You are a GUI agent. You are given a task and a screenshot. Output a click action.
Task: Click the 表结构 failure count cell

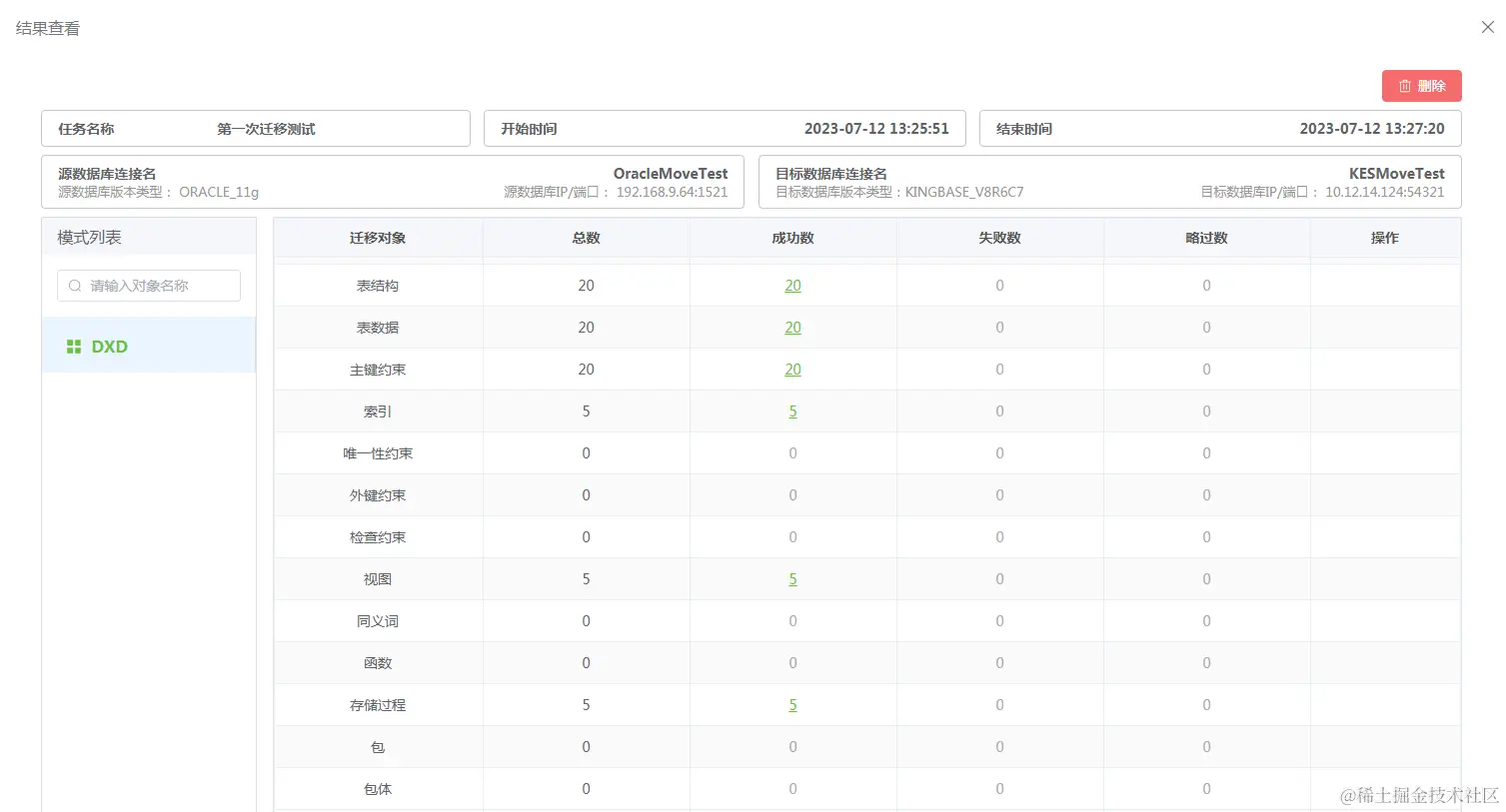[x=999, y=286]
